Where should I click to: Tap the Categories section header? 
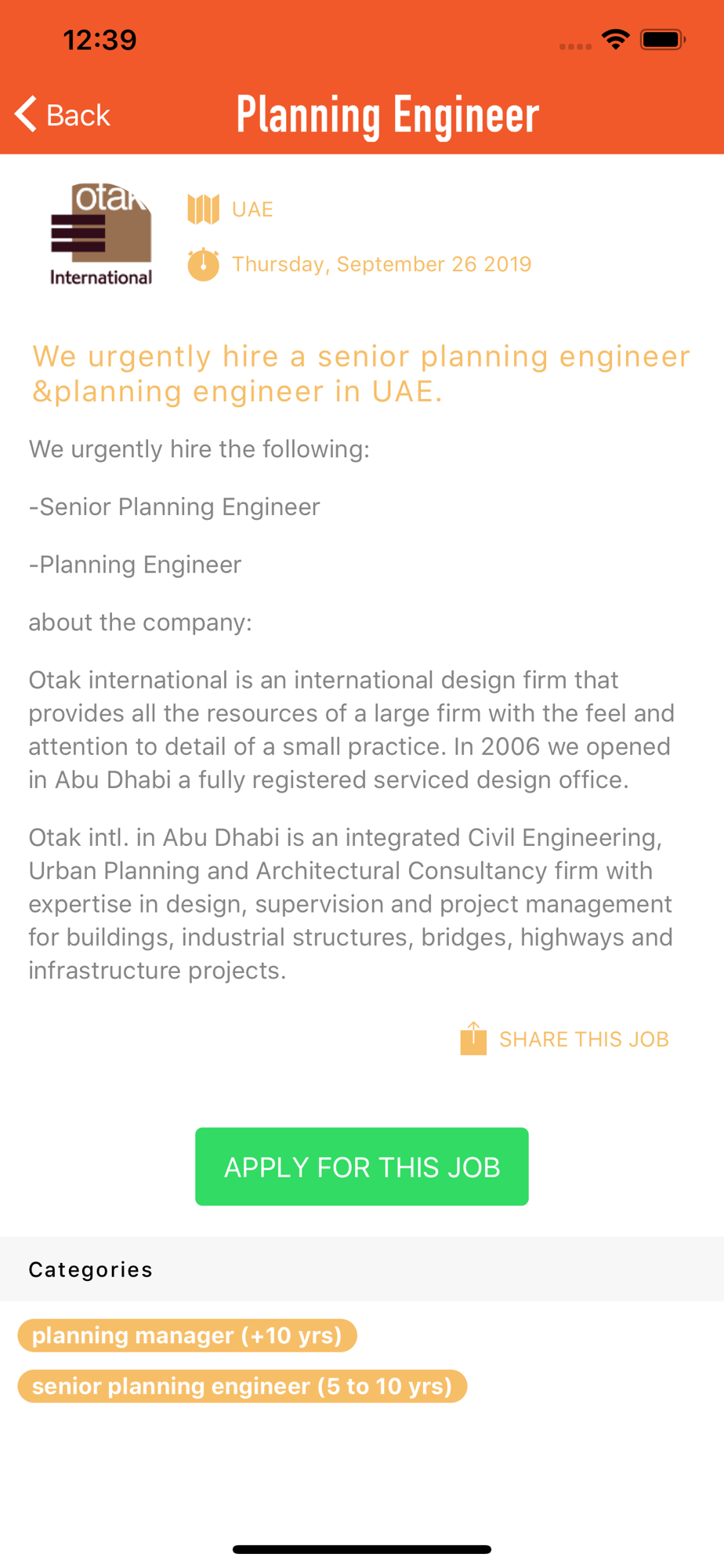(x=91, y=1269)
